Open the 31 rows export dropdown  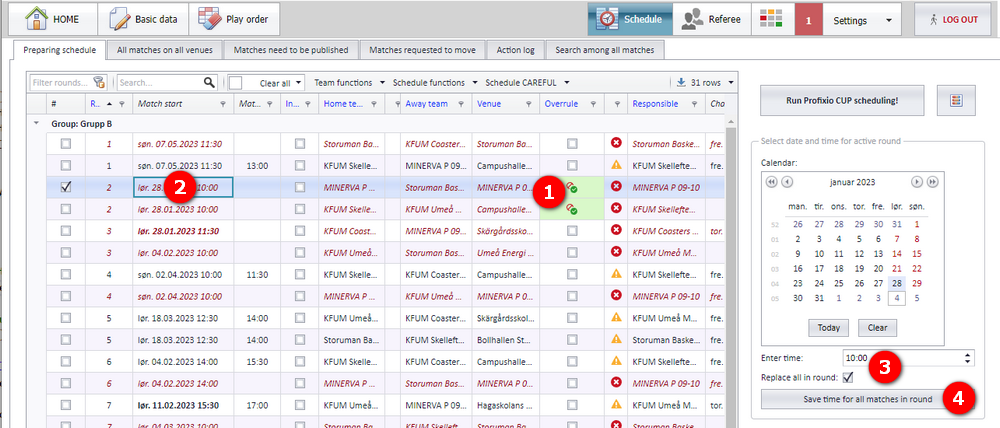pos(705,82)
